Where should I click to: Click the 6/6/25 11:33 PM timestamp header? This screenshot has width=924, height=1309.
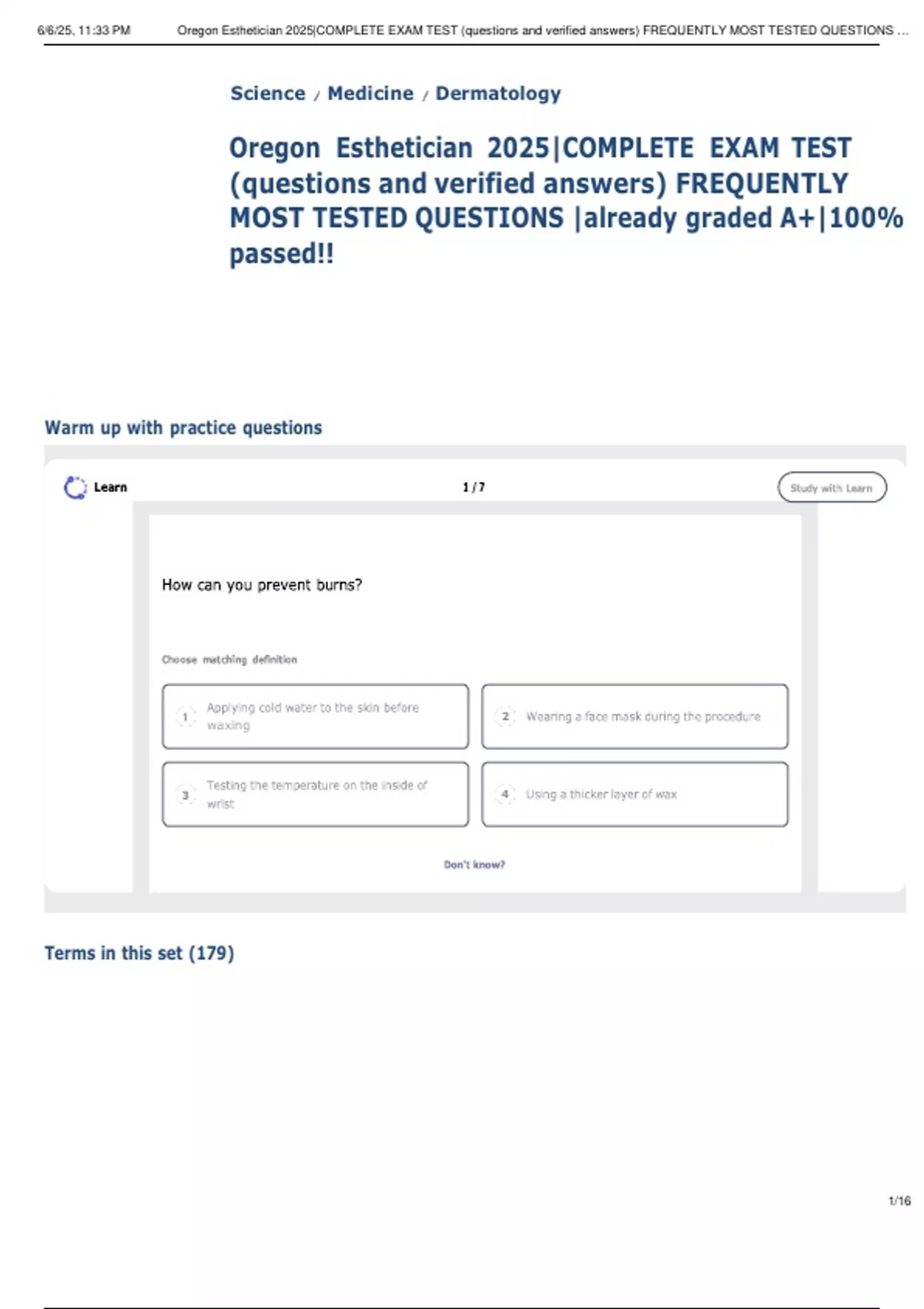click(x=84, y=31)
